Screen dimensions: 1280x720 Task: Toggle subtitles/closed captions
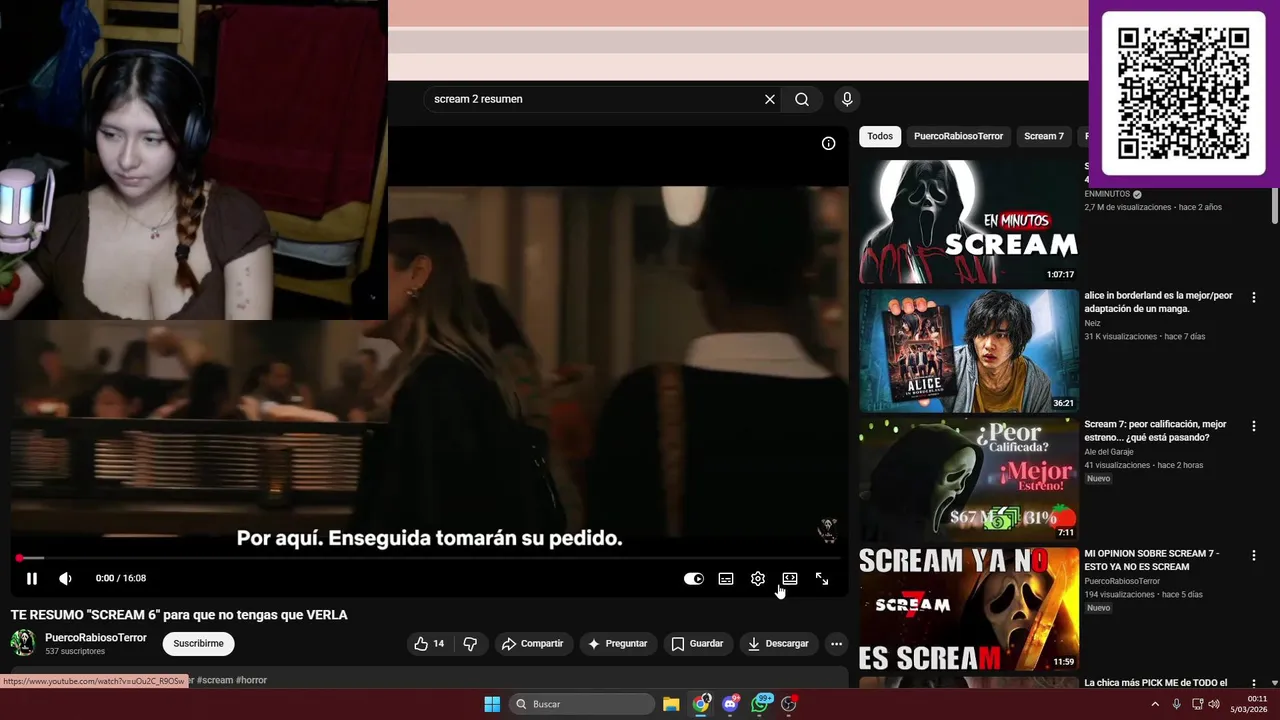(726, 578)
